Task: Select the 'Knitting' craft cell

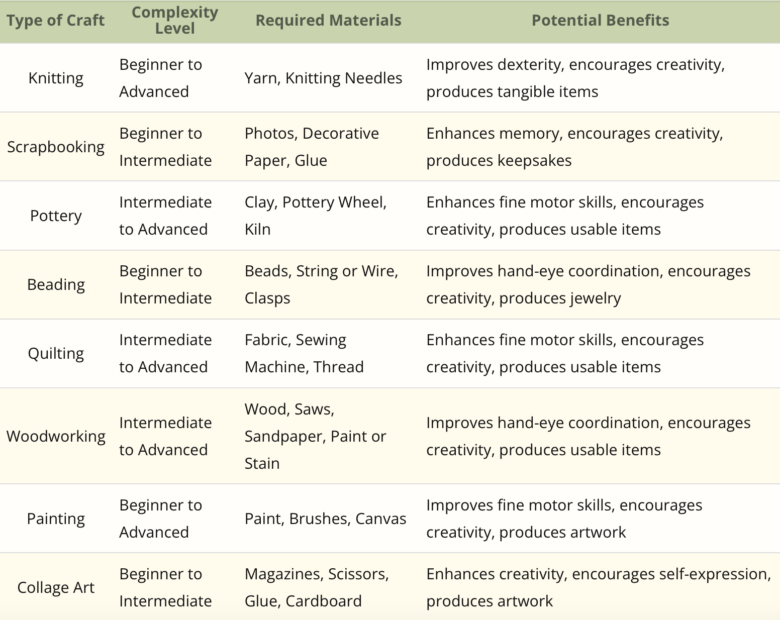Action: point(55,78)
